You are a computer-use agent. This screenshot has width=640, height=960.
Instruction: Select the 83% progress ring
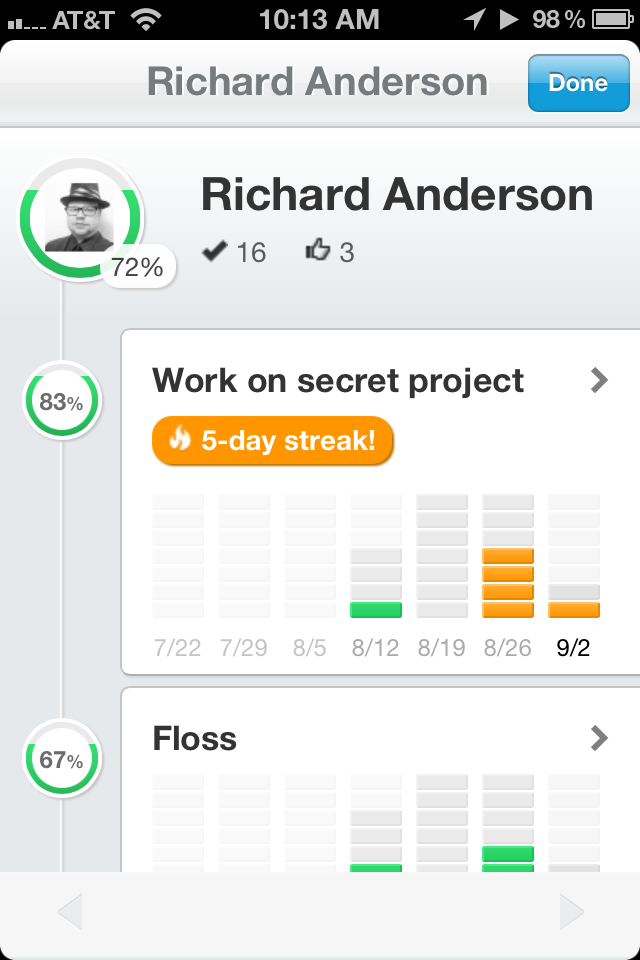click(62, 401)
